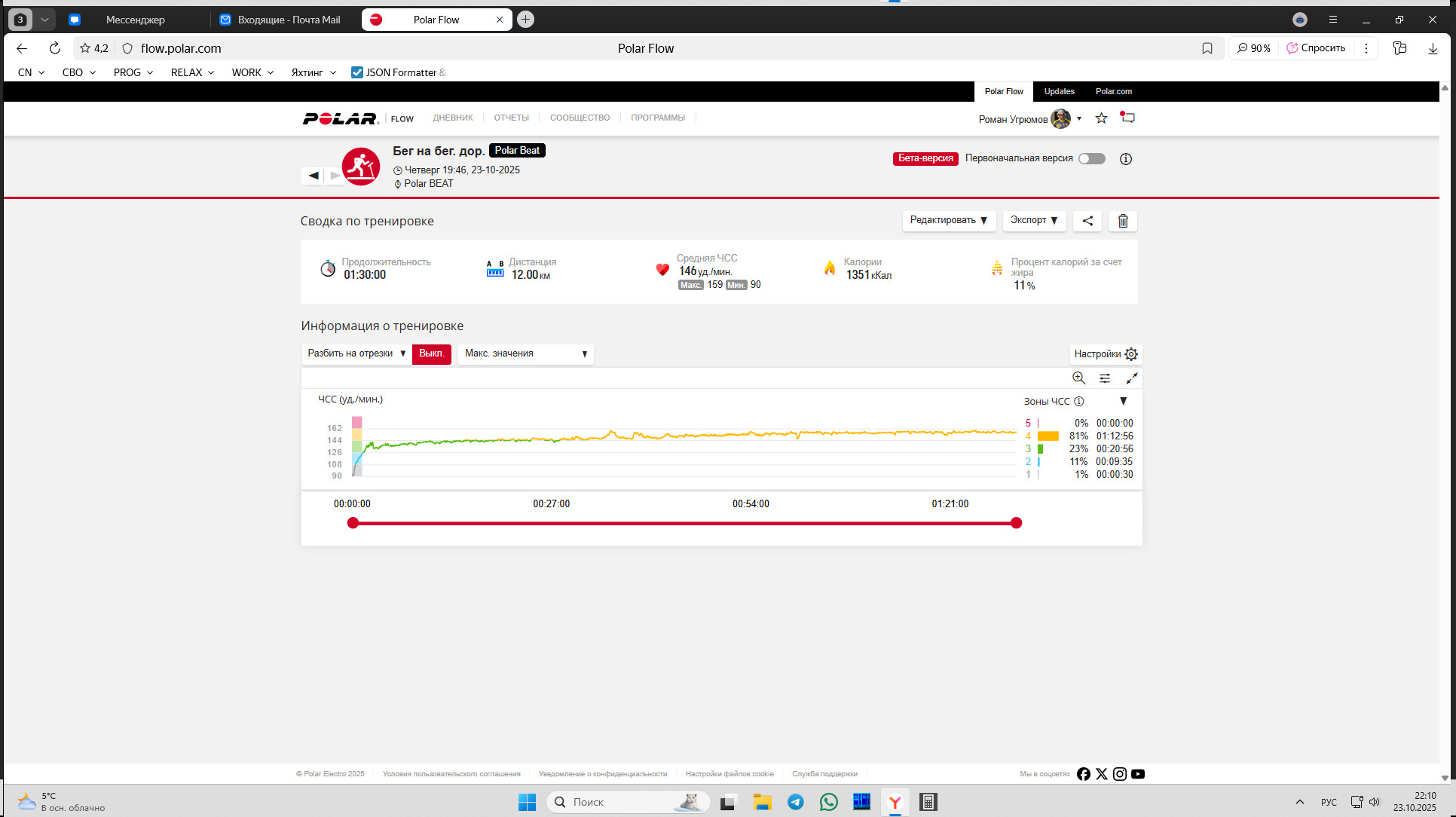The image size is (1456, 817).
Task: Open the user account dropdown arrow
Action: [1079, 119]
